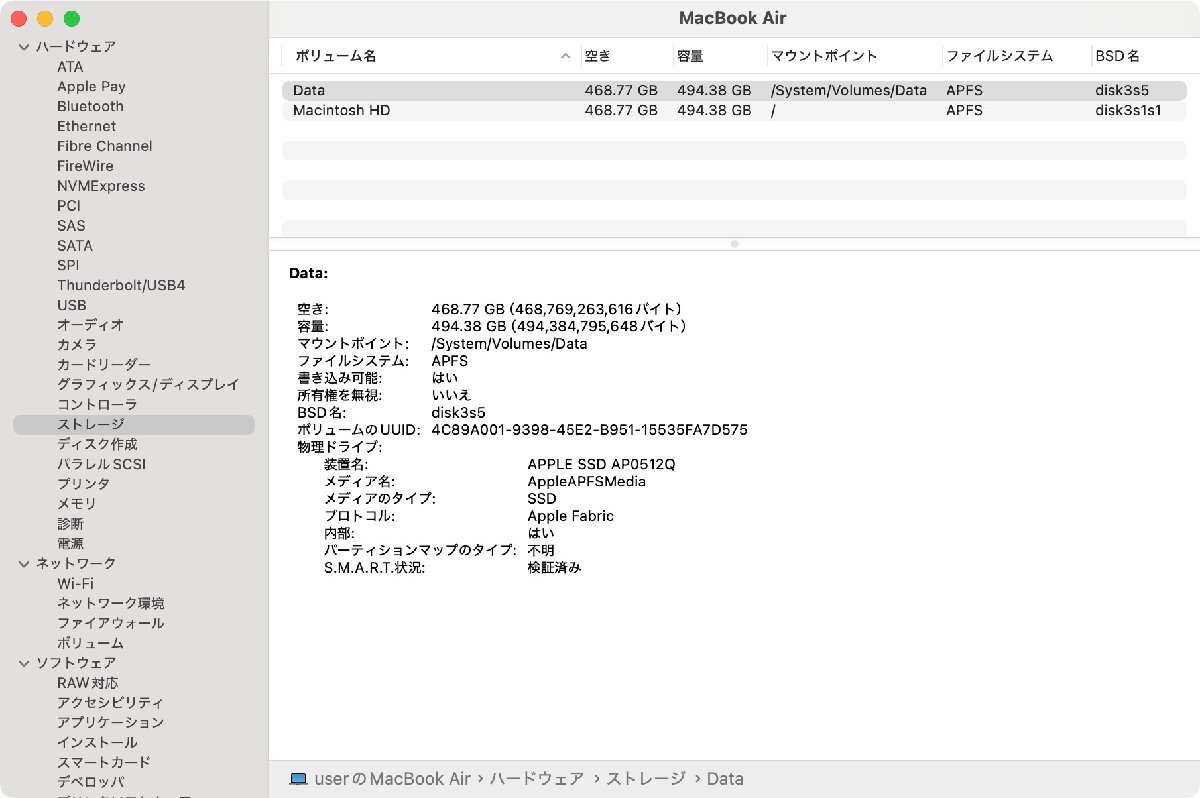Sort volumes by the 空き column

point(597,56)
